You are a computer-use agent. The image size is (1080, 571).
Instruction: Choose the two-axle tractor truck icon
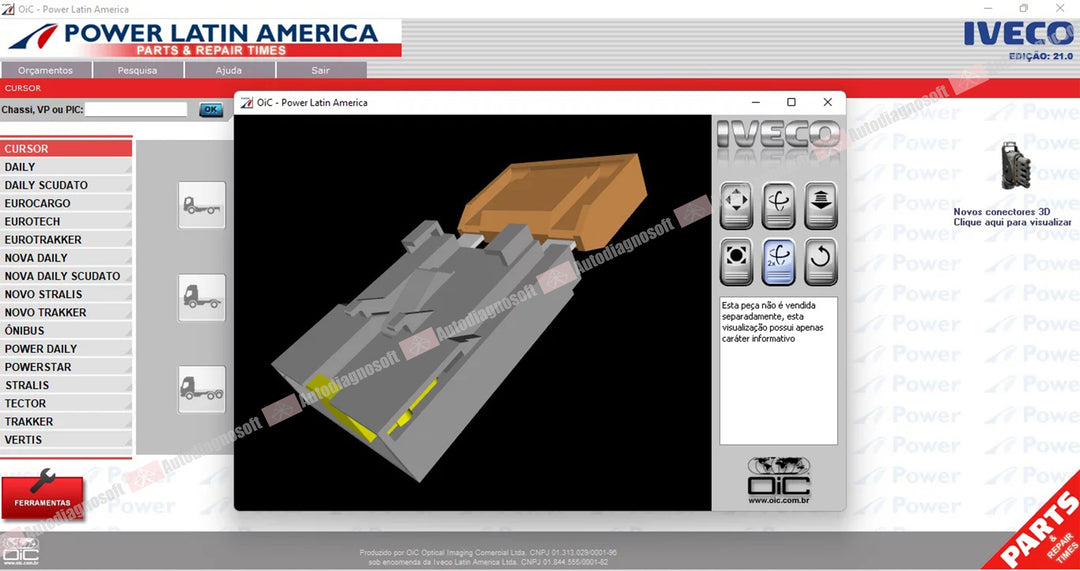pos(202,298)
